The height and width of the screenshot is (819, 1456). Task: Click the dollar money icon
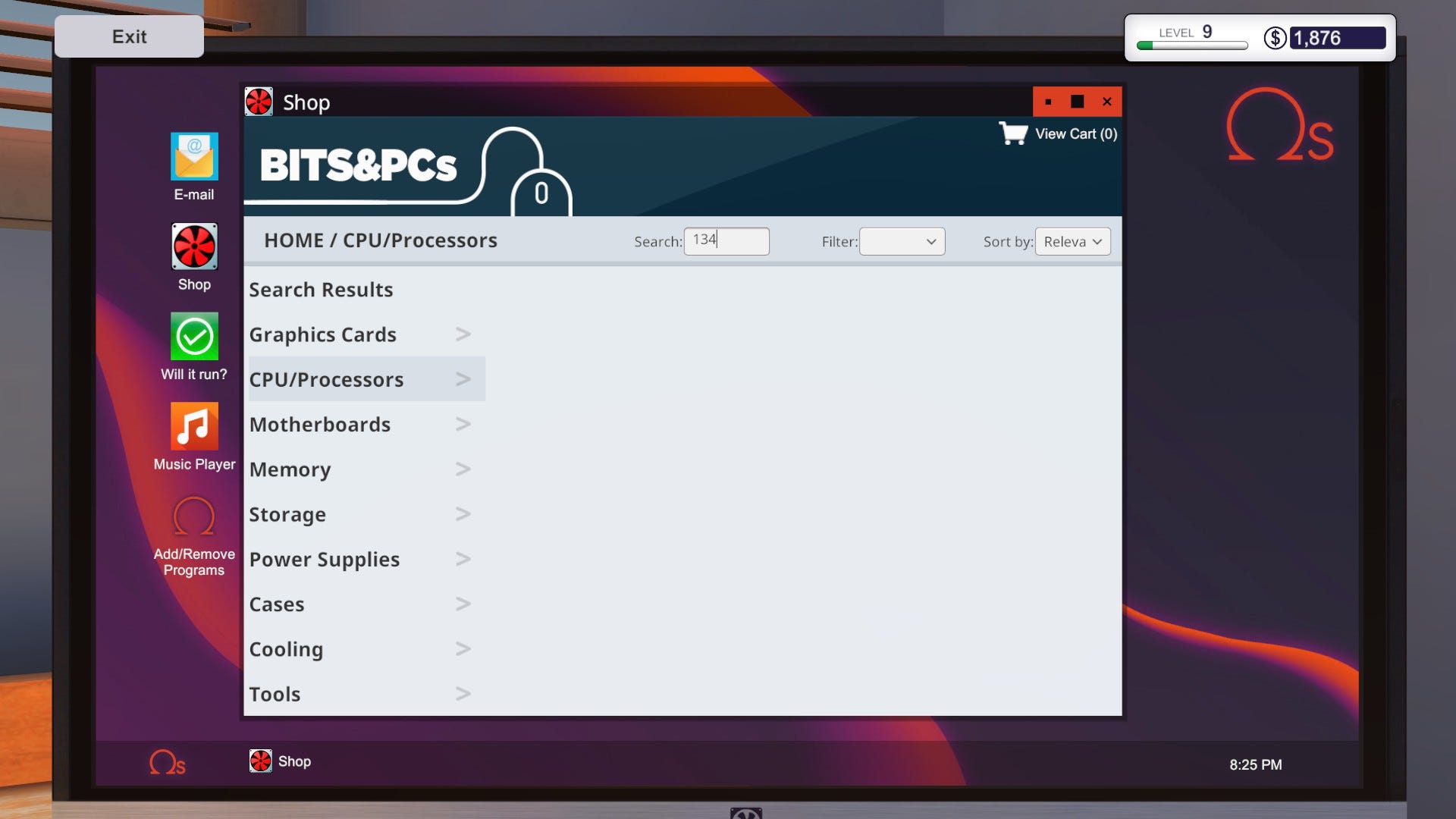pyautogui.click(x=1275, y=38)
